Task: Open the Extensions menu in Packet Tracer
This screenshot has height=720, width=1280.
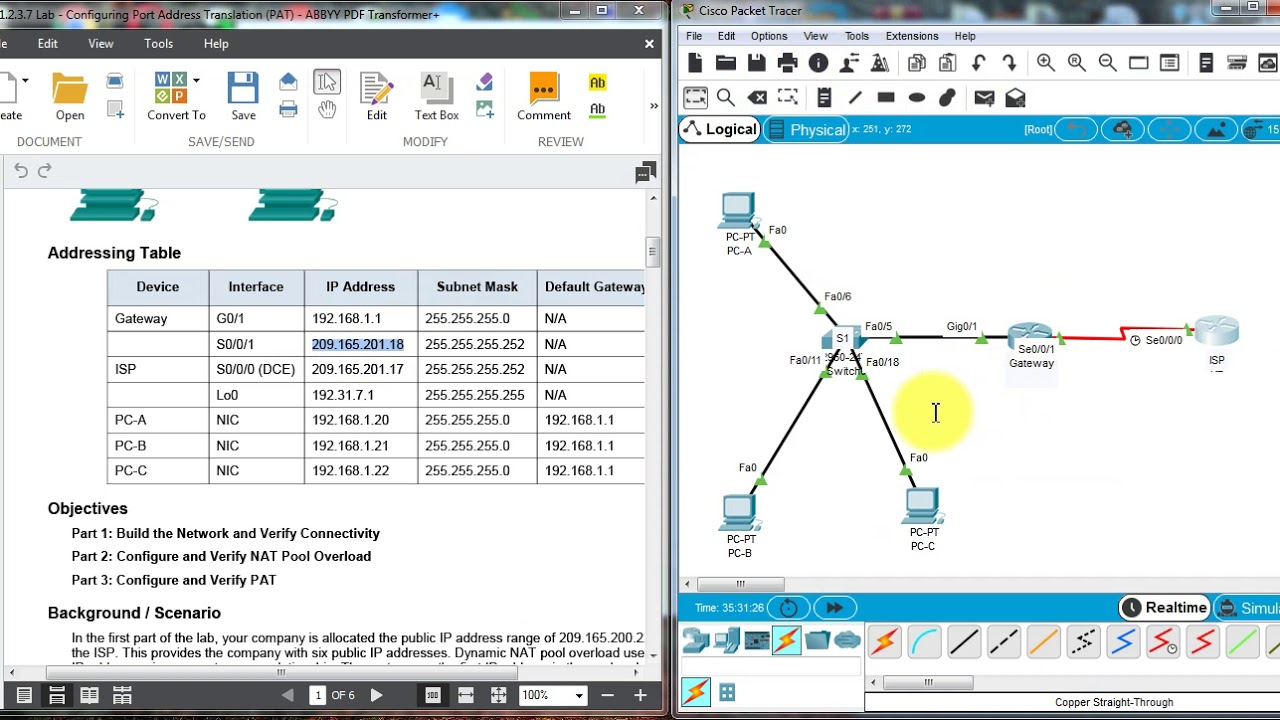Action: pyautogui.click(x=912, y=36)
